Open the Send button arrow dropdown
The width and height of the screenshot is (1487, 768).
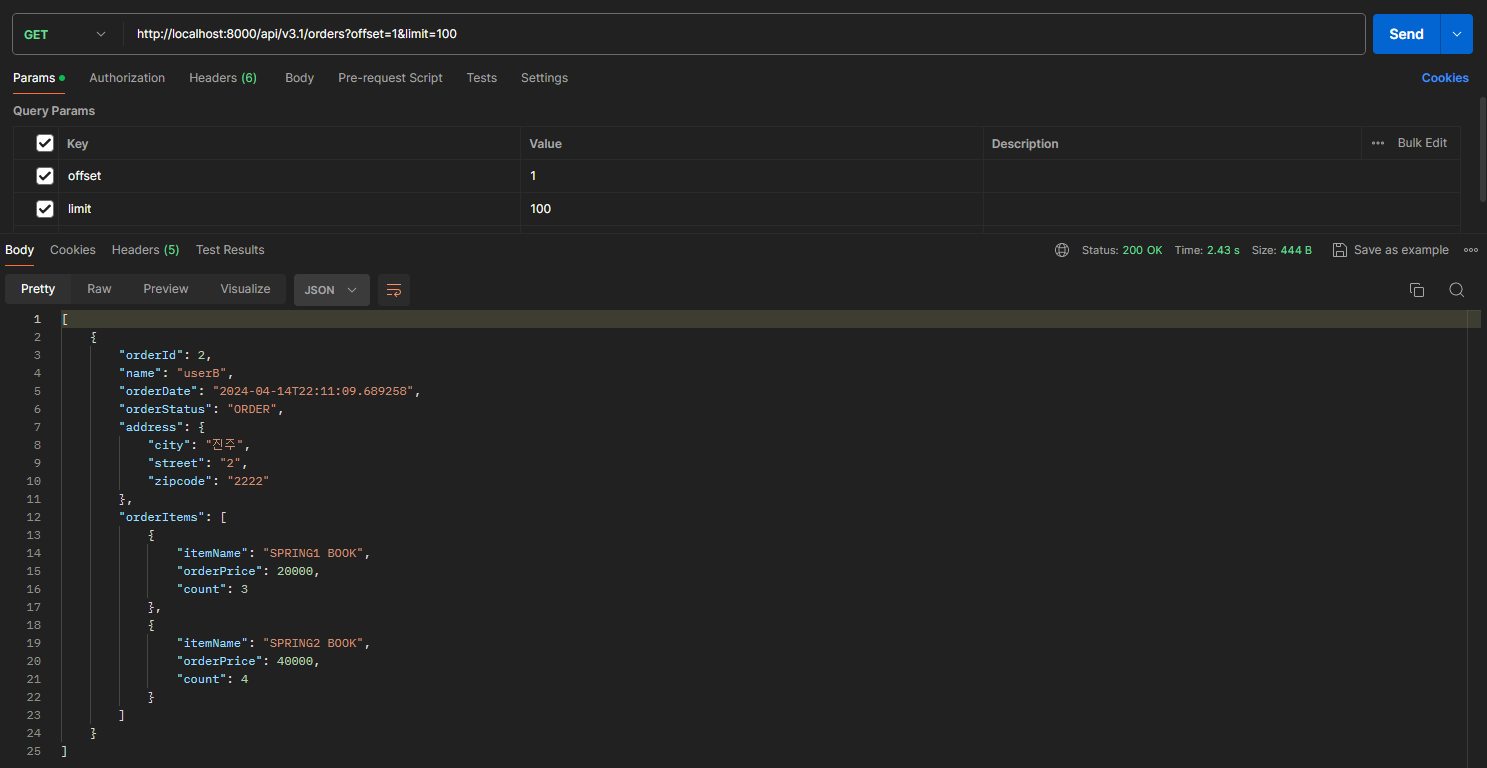[x=1456, y=34]
